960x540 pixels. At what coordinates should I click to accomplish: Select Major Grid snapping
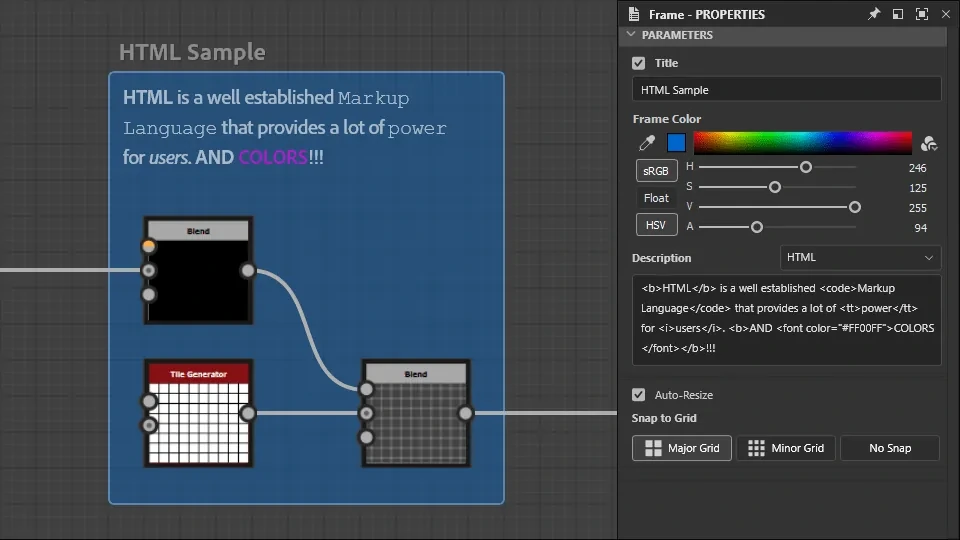pyautogui.click(x=681, y=448)
